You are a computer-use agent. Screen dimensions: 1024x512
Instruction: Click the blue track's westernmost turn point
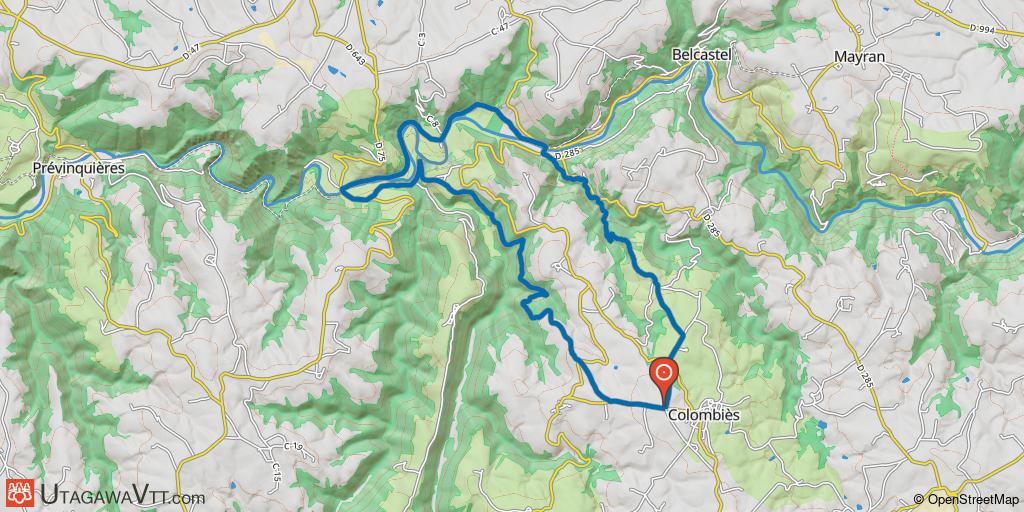coord(342,191)
